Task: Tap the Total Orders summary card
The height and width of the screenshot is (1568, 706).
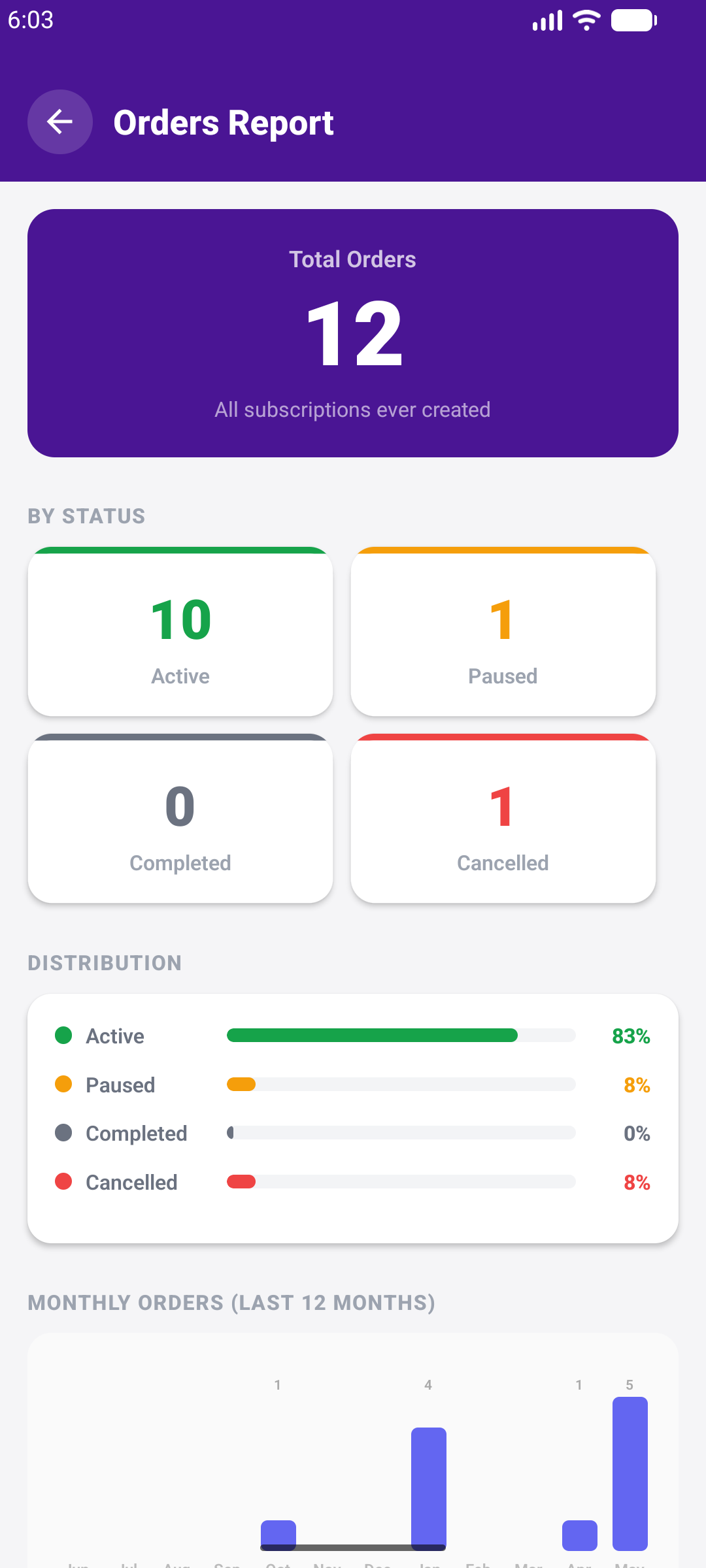Action: 353,333
